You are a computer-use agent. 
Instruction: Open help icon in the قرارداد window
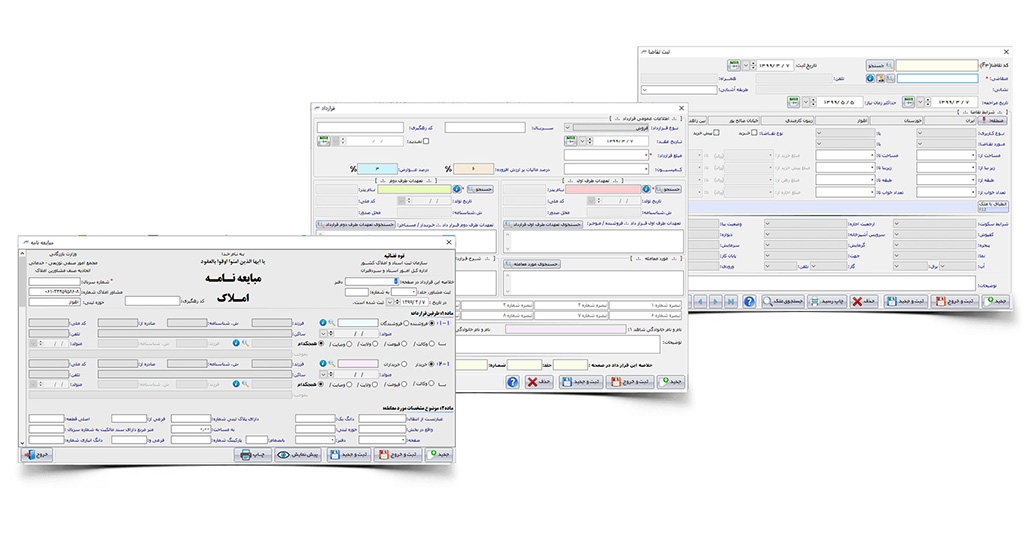(x=512, y=382)
